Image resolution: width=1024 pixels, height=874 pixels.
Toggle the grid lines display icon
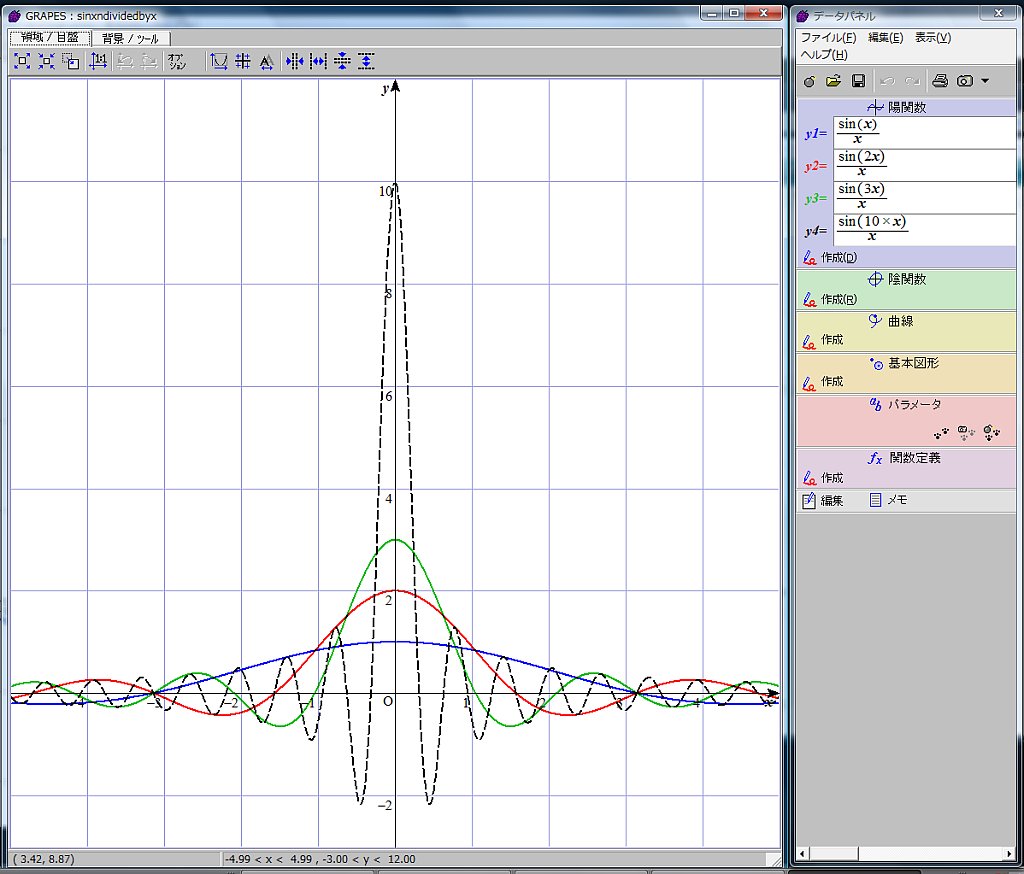coord(243,61)
